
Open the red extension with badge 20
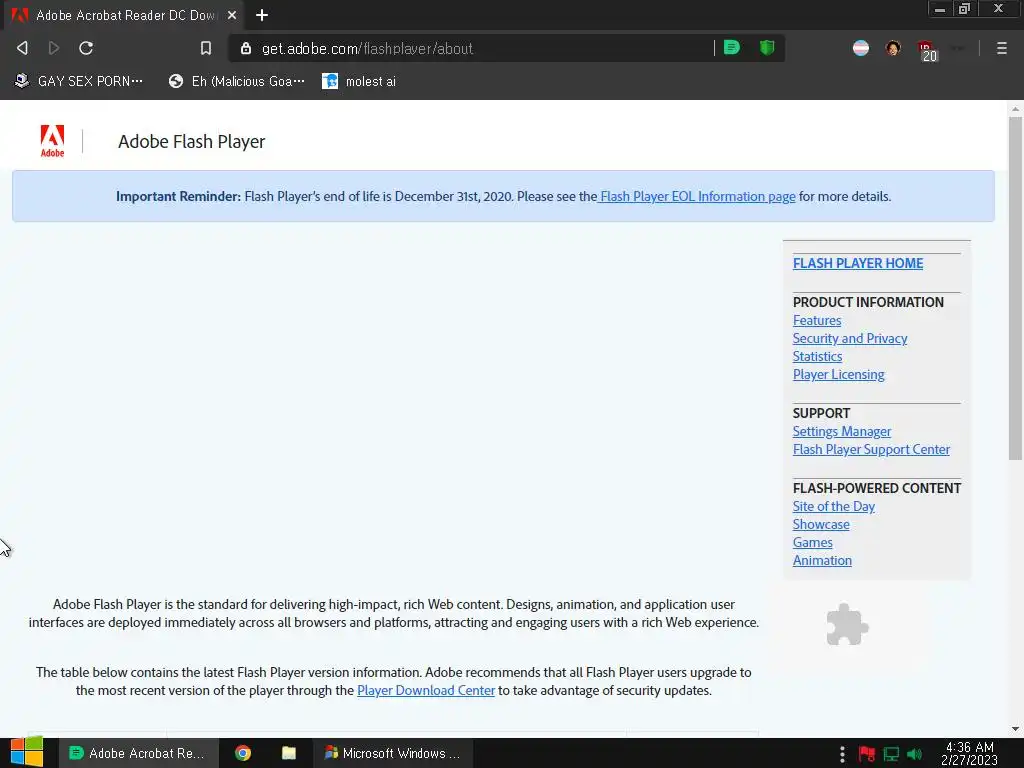coord(927,50)
